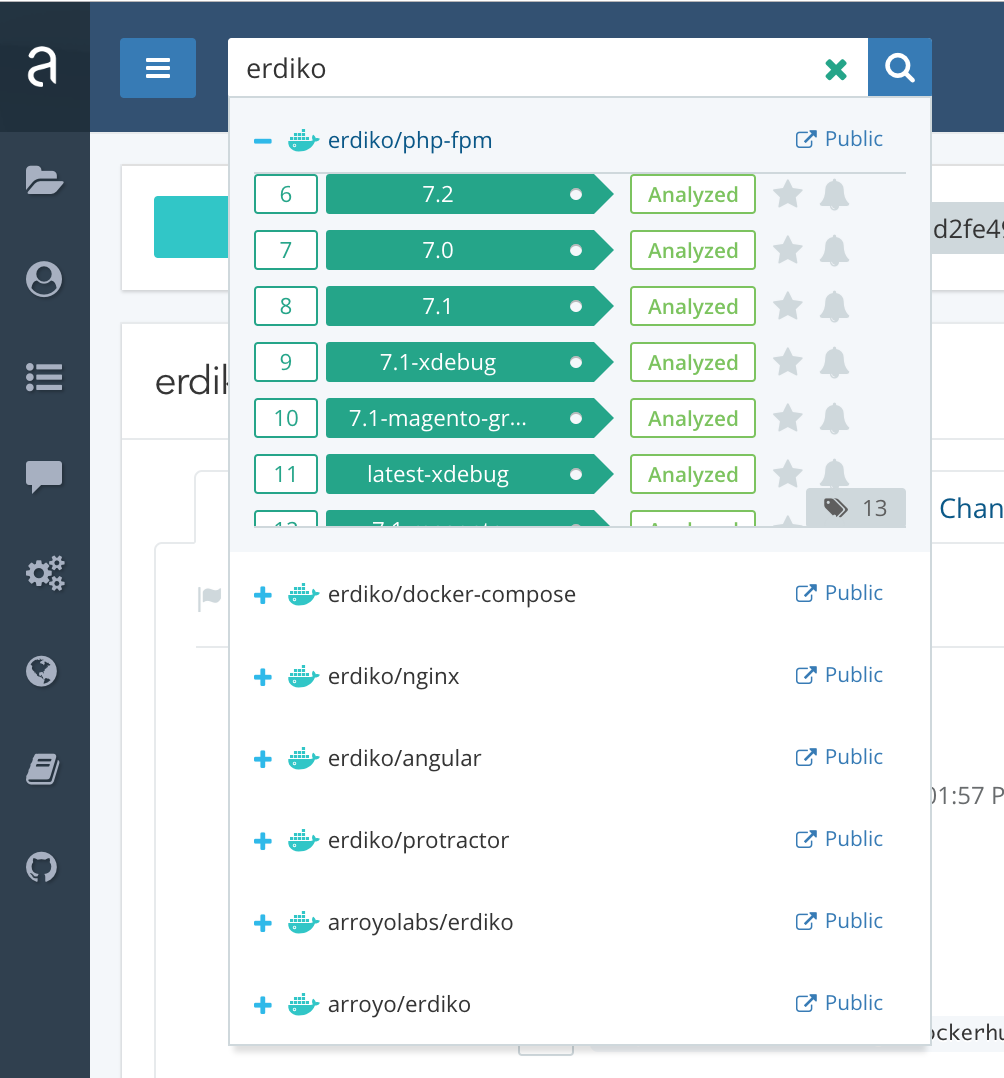
Task: Click Analyzed status of tag 7.1
Action: (x=692, y=306)
